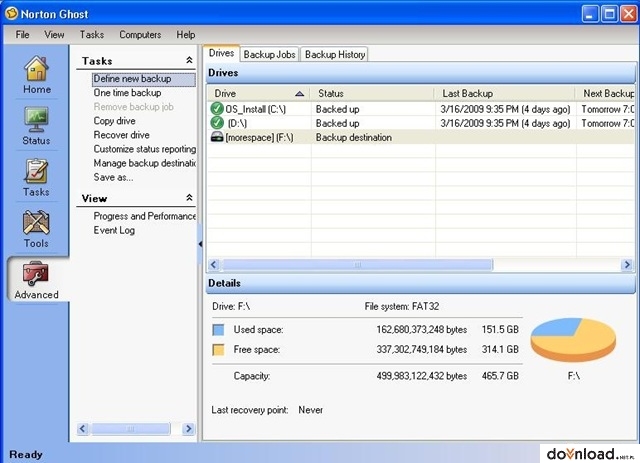
Task: Click the Ready status bar text
Action: click(26, 454)
